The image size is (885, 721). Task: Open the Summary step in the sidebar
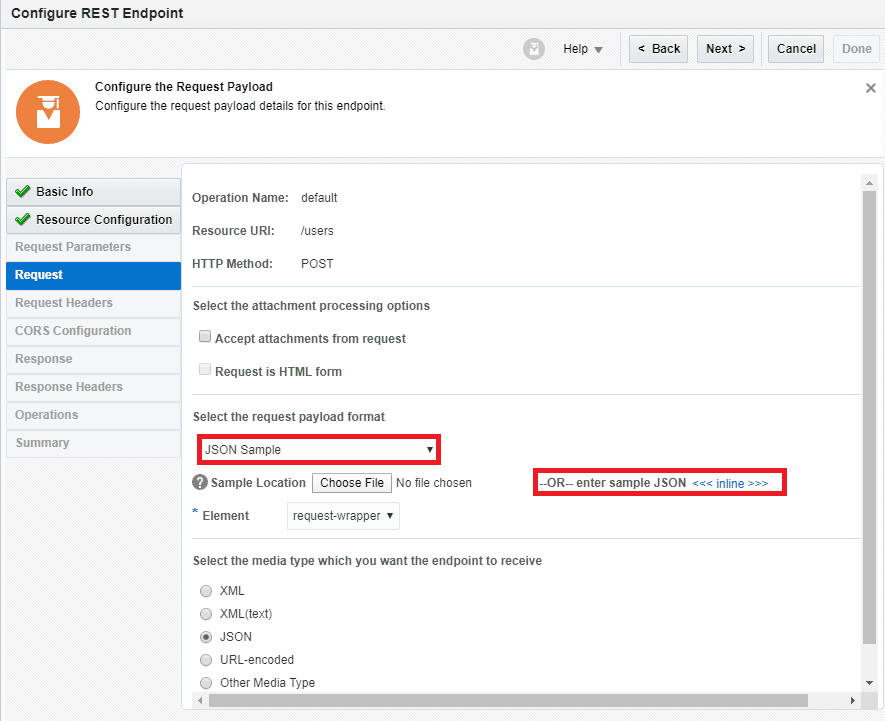[x=42, y=442]
